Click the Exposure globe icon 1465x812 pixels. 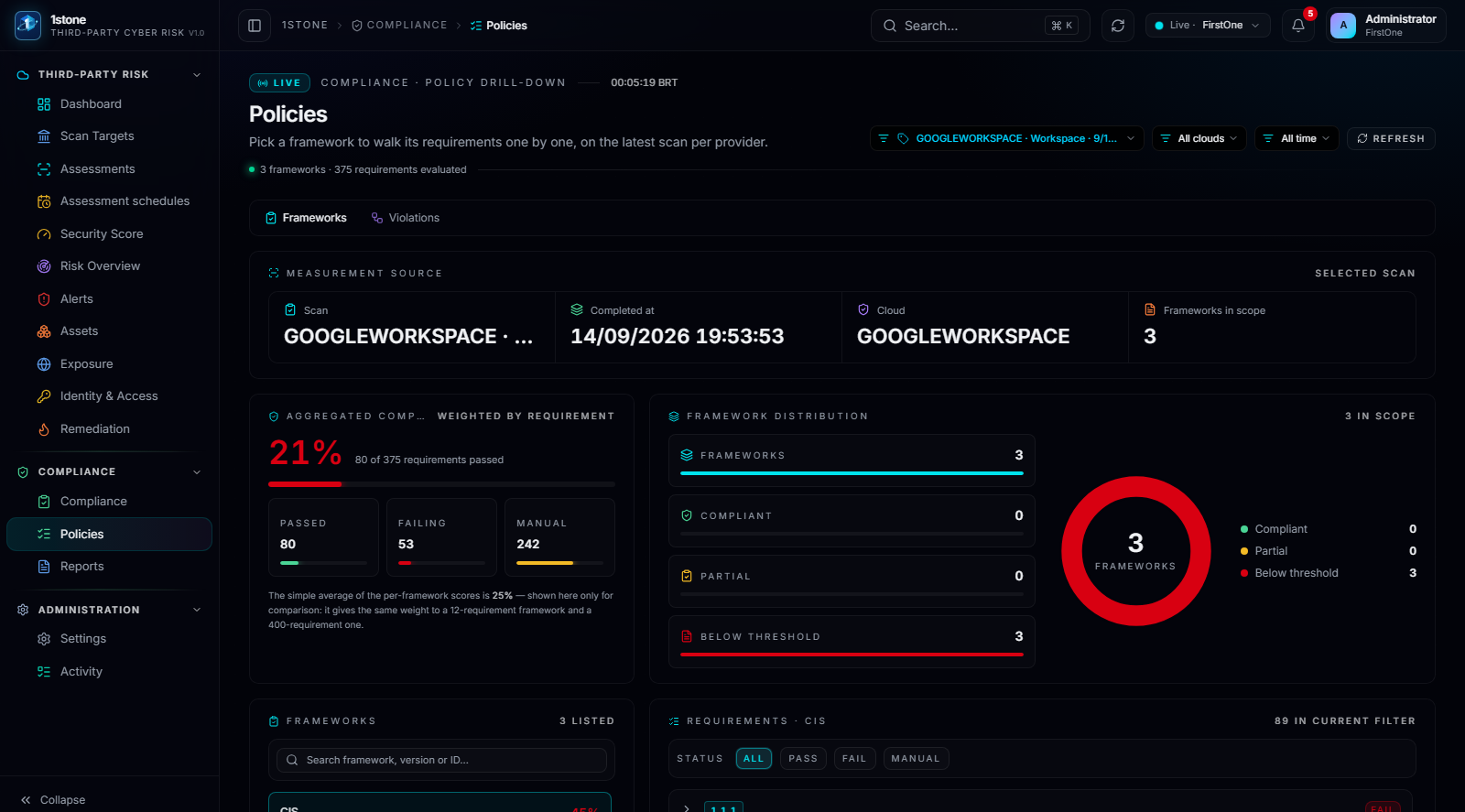point(44,364)
